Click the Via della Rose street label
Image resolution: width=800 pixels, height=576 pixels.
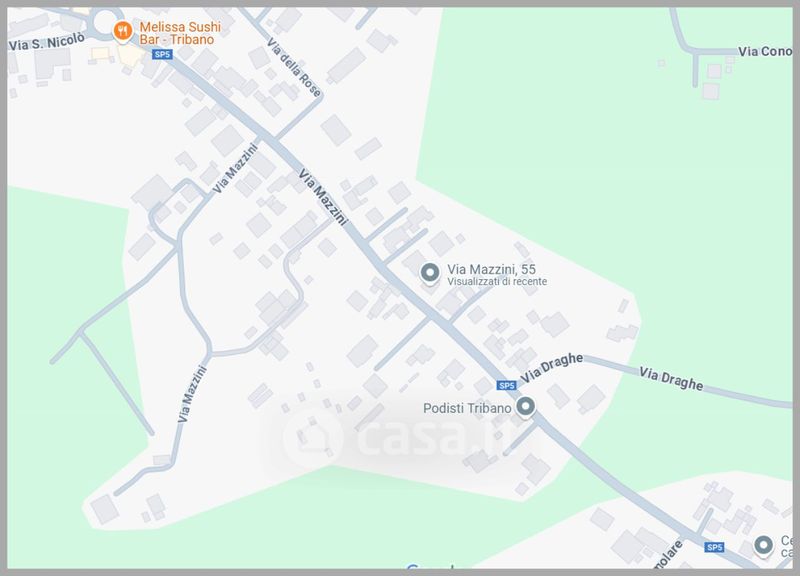point(294,67)
